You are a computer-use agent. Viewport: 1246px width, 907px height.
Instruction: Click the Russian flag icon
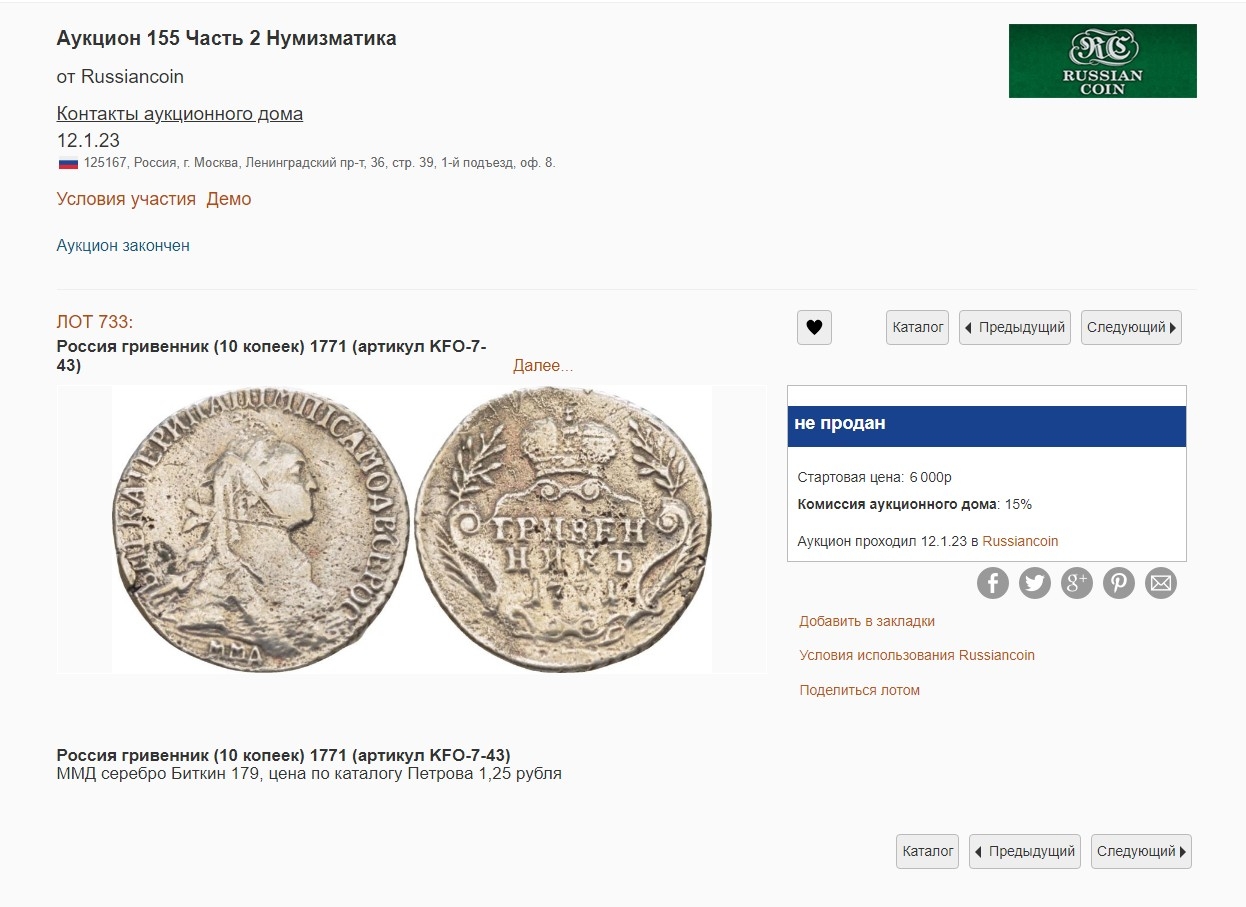(68, 163)
